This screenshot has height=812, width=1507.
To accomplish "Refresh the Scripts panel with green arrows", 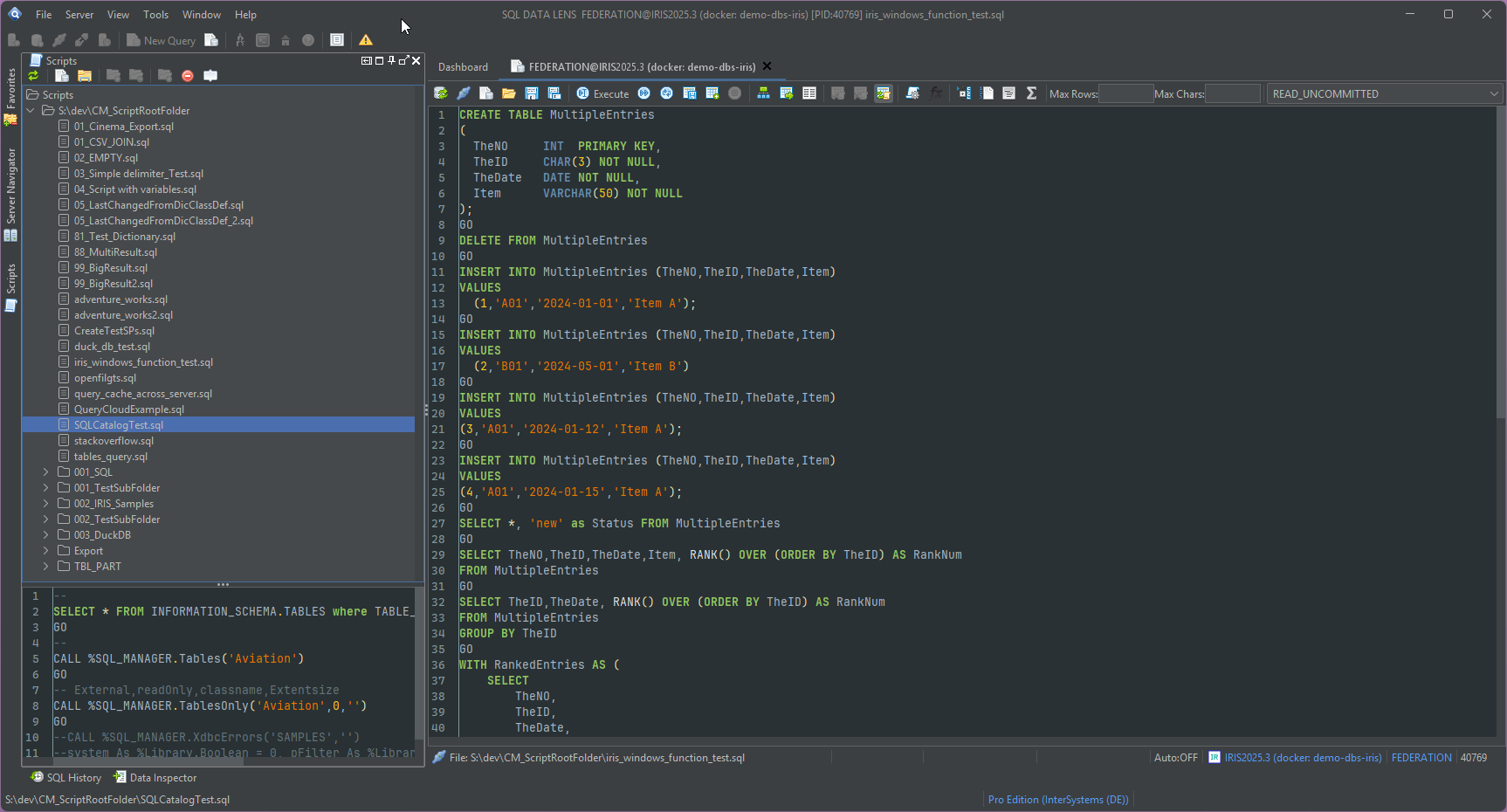I will [33, 76].
